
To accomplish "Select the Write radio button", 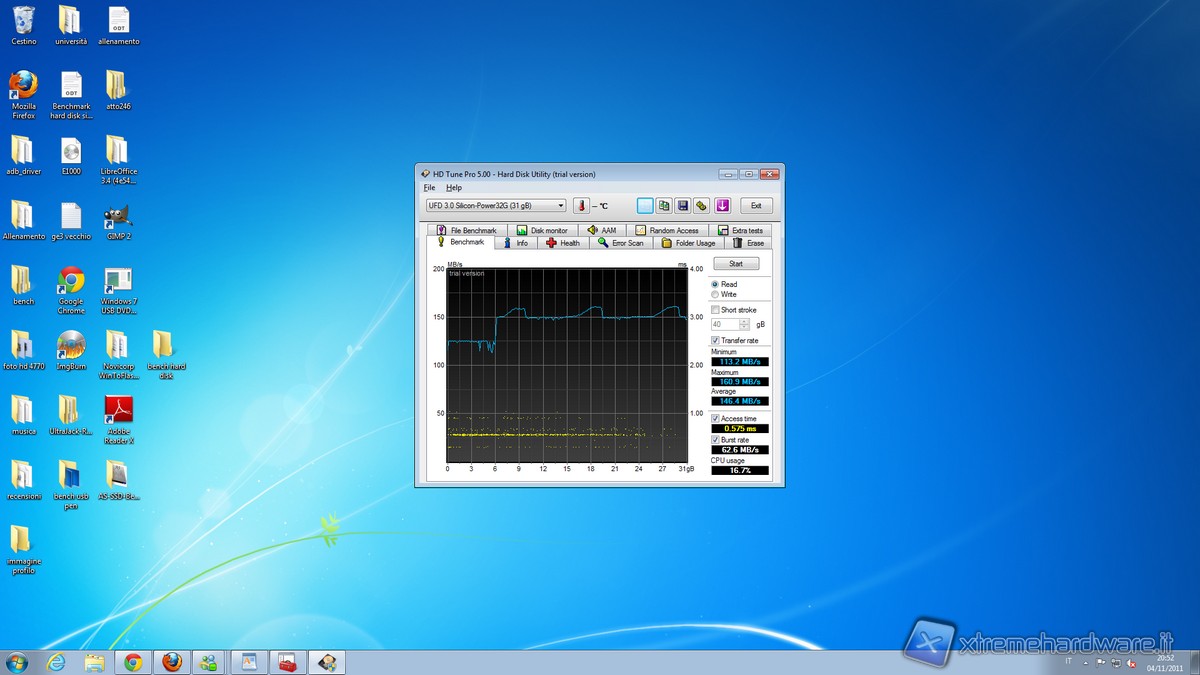I will pos(715,295).
